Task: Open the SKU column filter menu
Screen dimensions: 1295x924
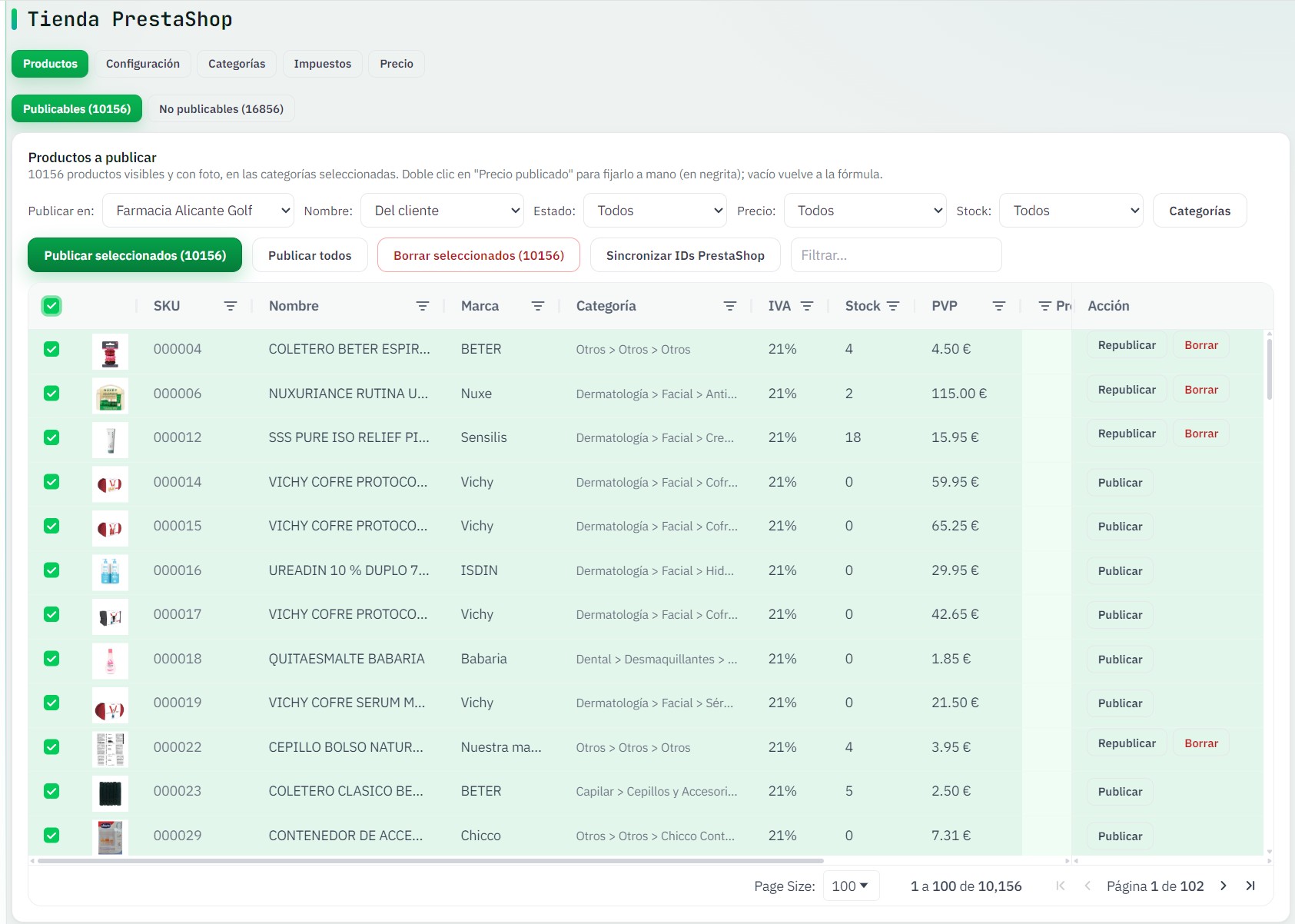Action: (230, 306)
